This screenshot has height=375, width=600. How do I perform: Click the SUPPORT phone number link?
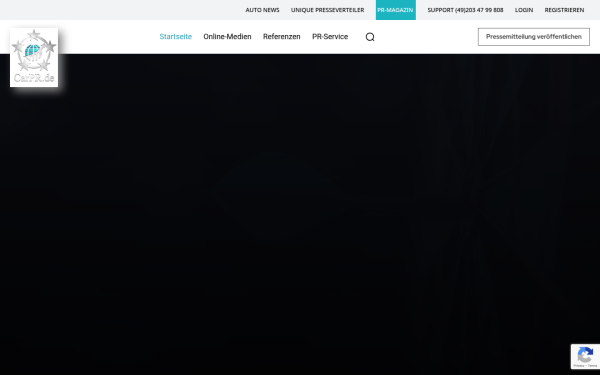[x=465, y=10]
